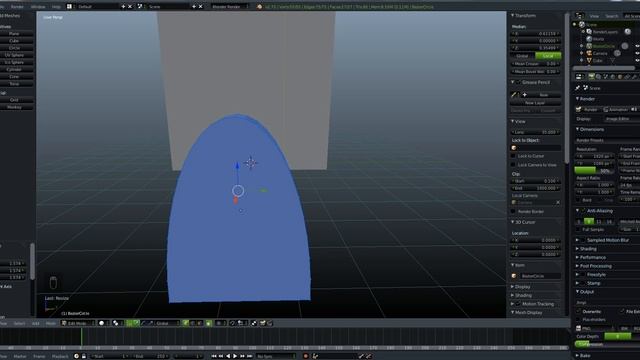Play animation forward in timeline
Image resolution: width=640 pixels, height=360 pixels.
pyautogui.click(x=235, y=356)
